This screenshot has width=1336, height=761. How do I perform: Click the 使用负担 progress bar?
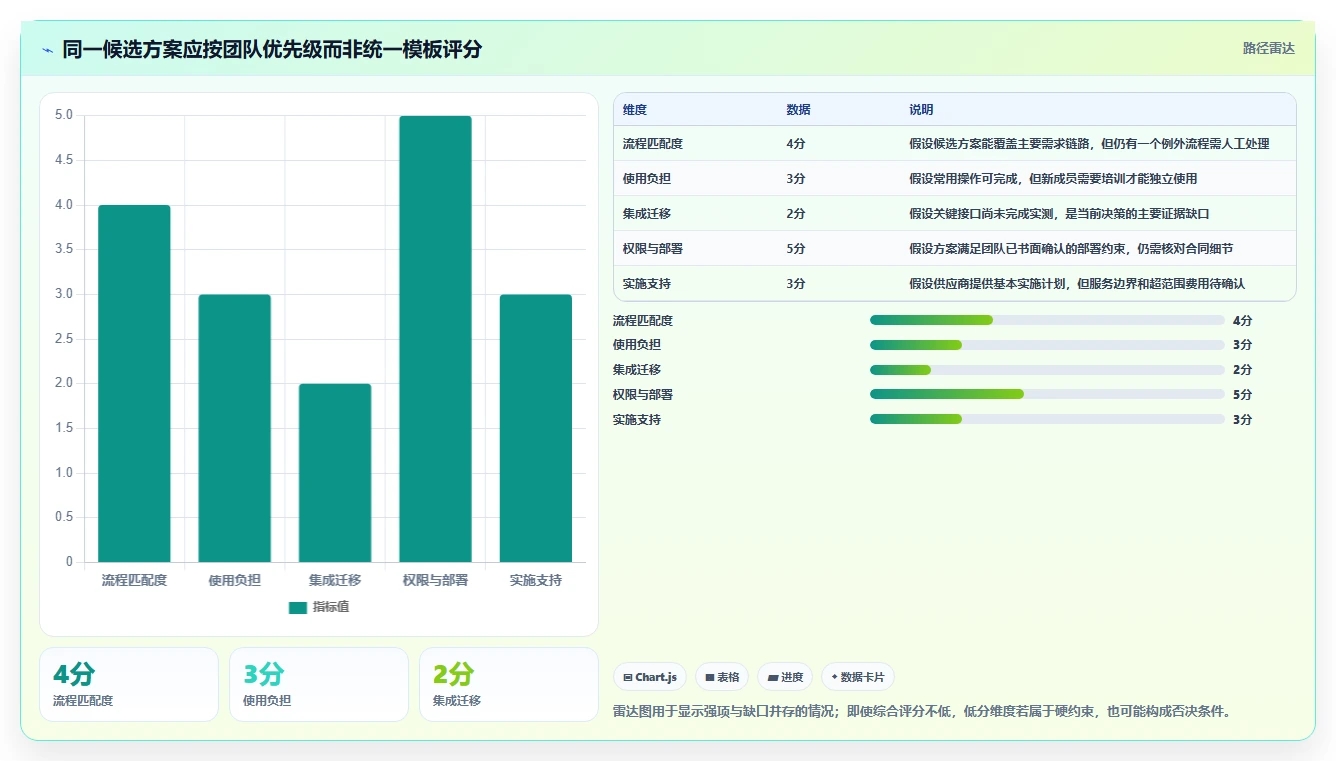[1047, 345]
